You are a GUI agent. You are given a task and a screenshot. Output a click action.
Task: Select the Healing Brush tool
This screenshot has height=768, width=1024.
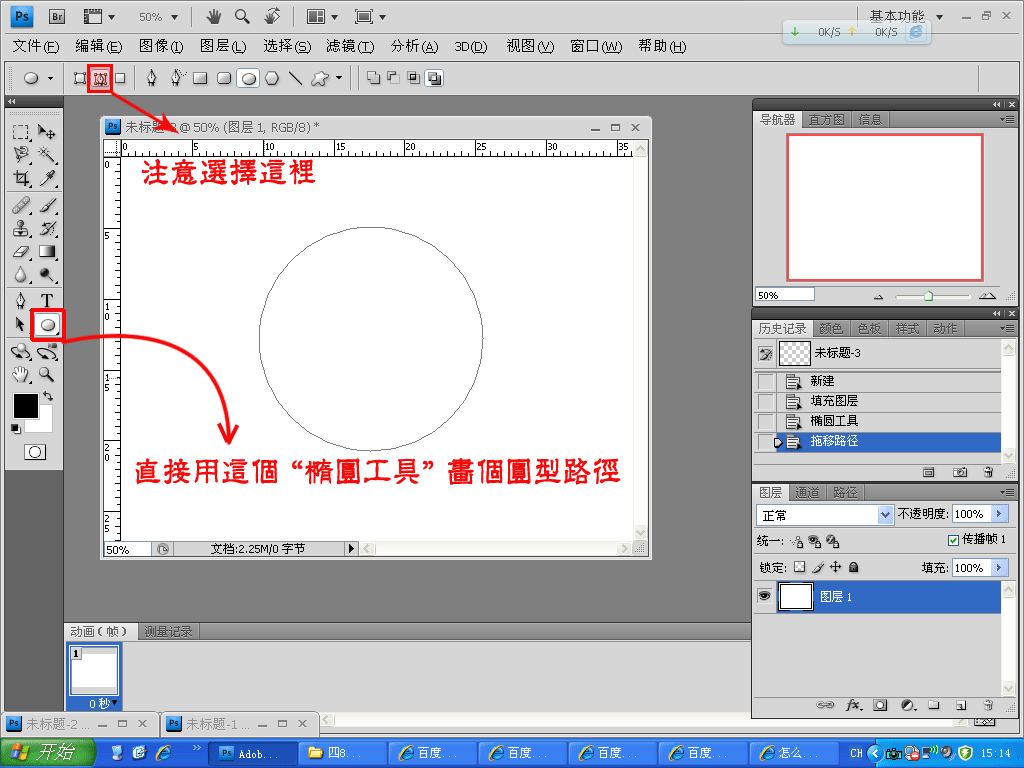(x=21, y=206)
